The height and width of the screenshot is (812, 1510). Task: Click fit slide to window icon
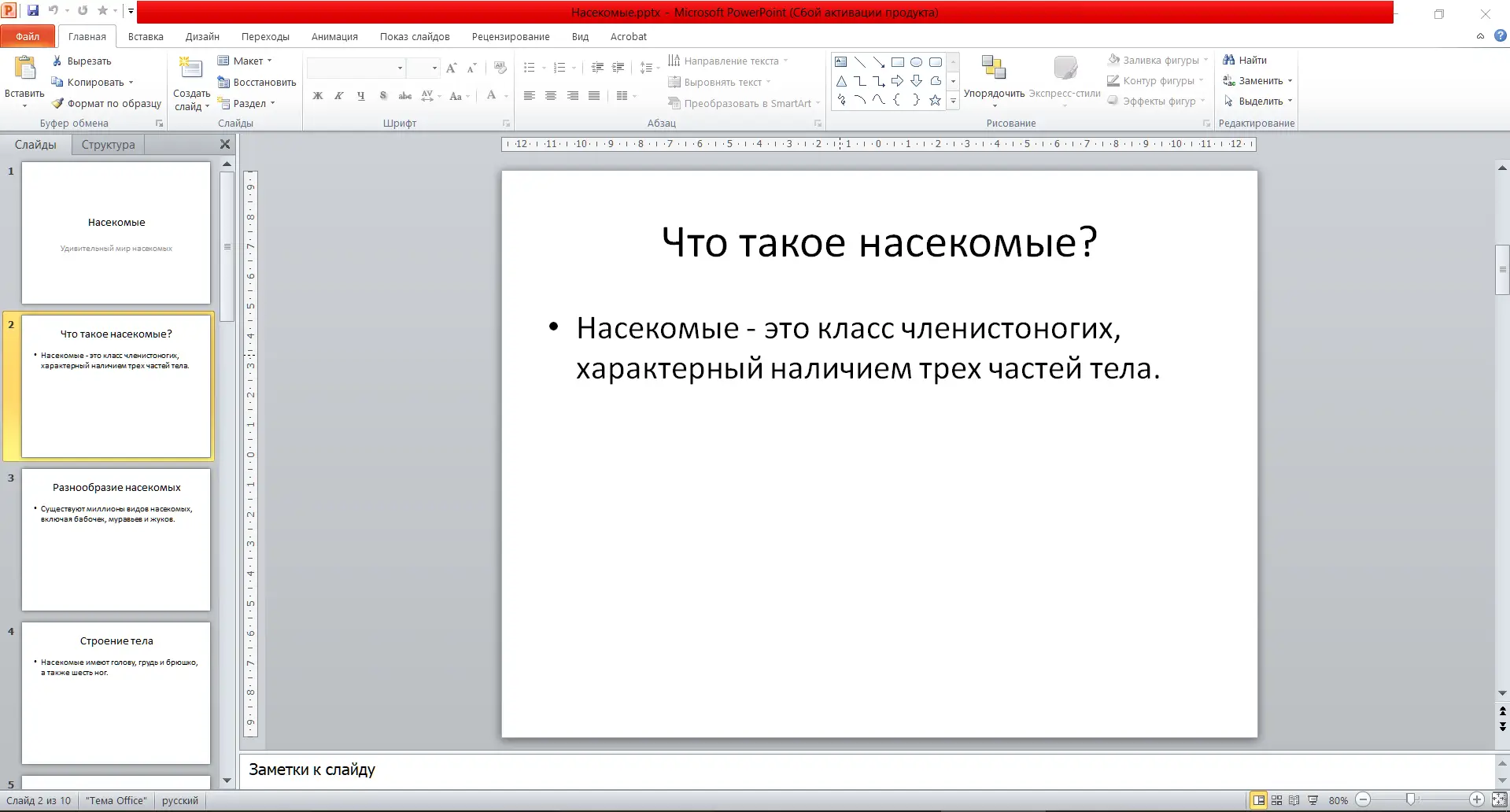click(1500, 800)
